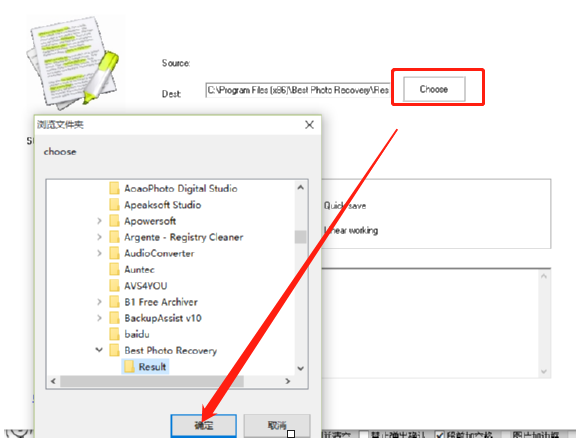Click the Dest path input field
Viewport: 576px width, 438px height.
click(x=298, y=90)
